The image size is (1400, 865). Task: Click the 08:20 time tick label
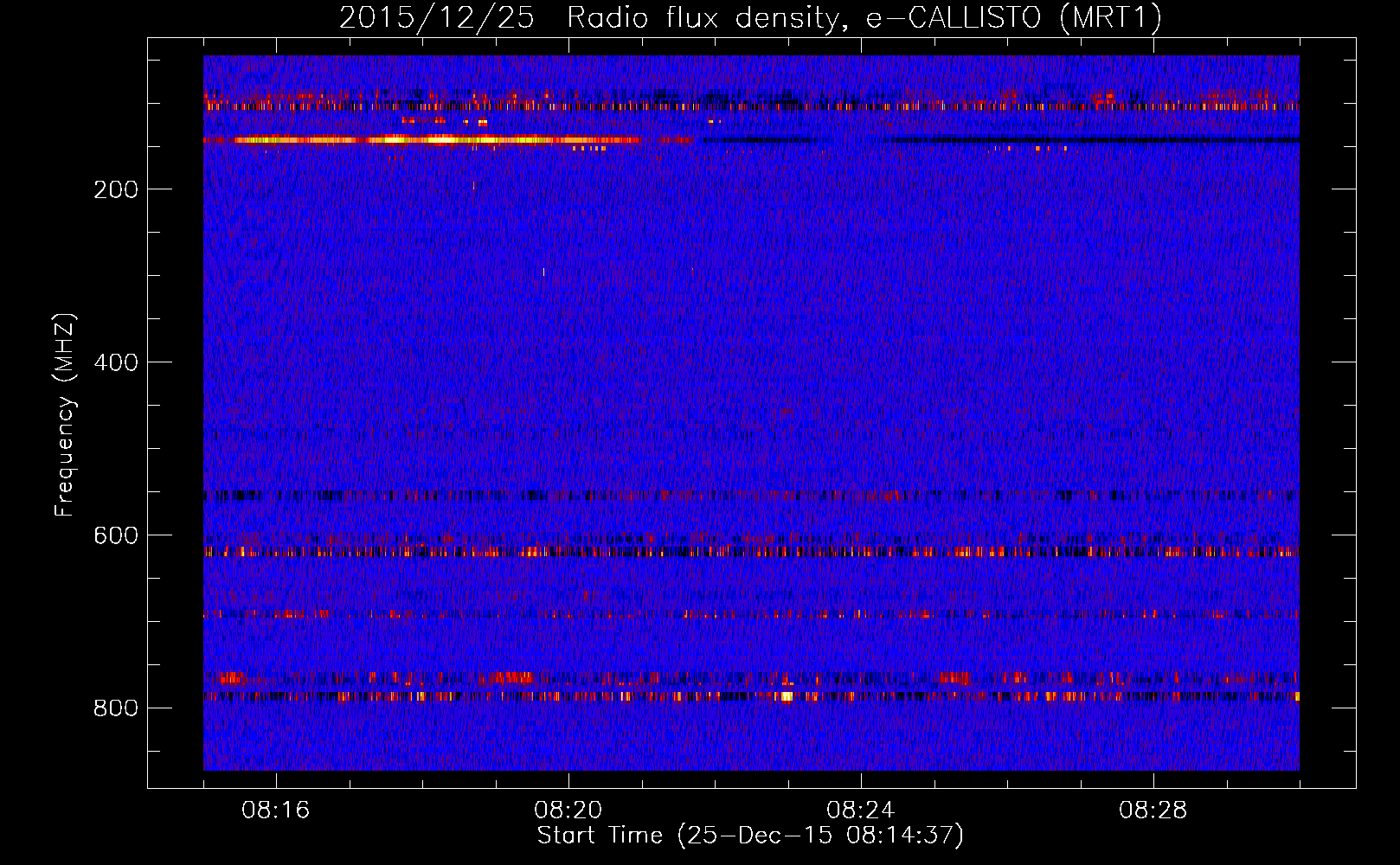tap(568, 811)
